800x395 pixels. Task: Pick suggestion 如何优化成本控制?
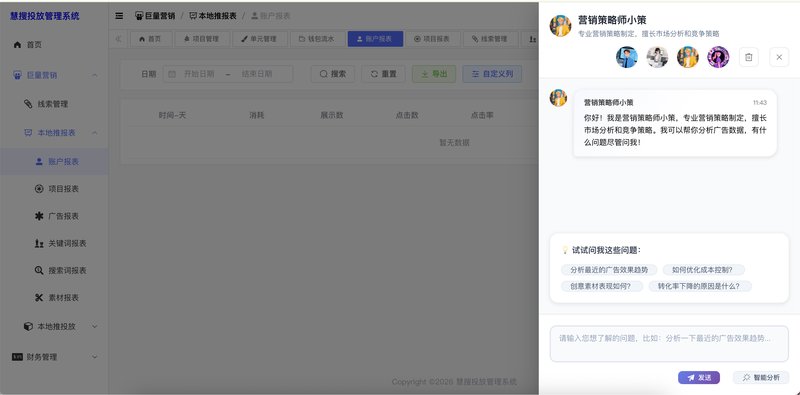[704, 270]
